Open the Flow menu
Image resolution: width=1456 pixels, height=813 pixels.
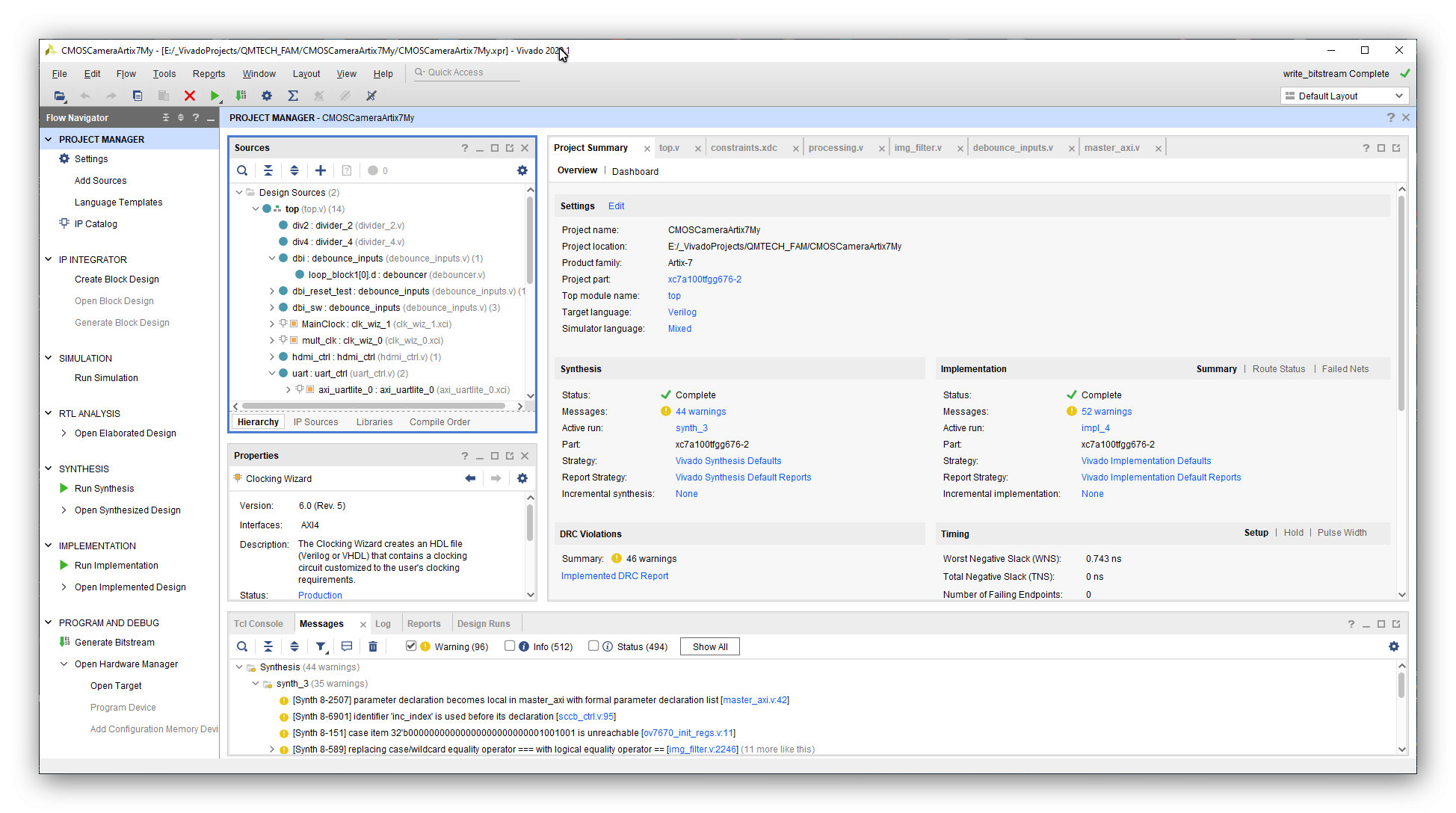tap(126, 73)
